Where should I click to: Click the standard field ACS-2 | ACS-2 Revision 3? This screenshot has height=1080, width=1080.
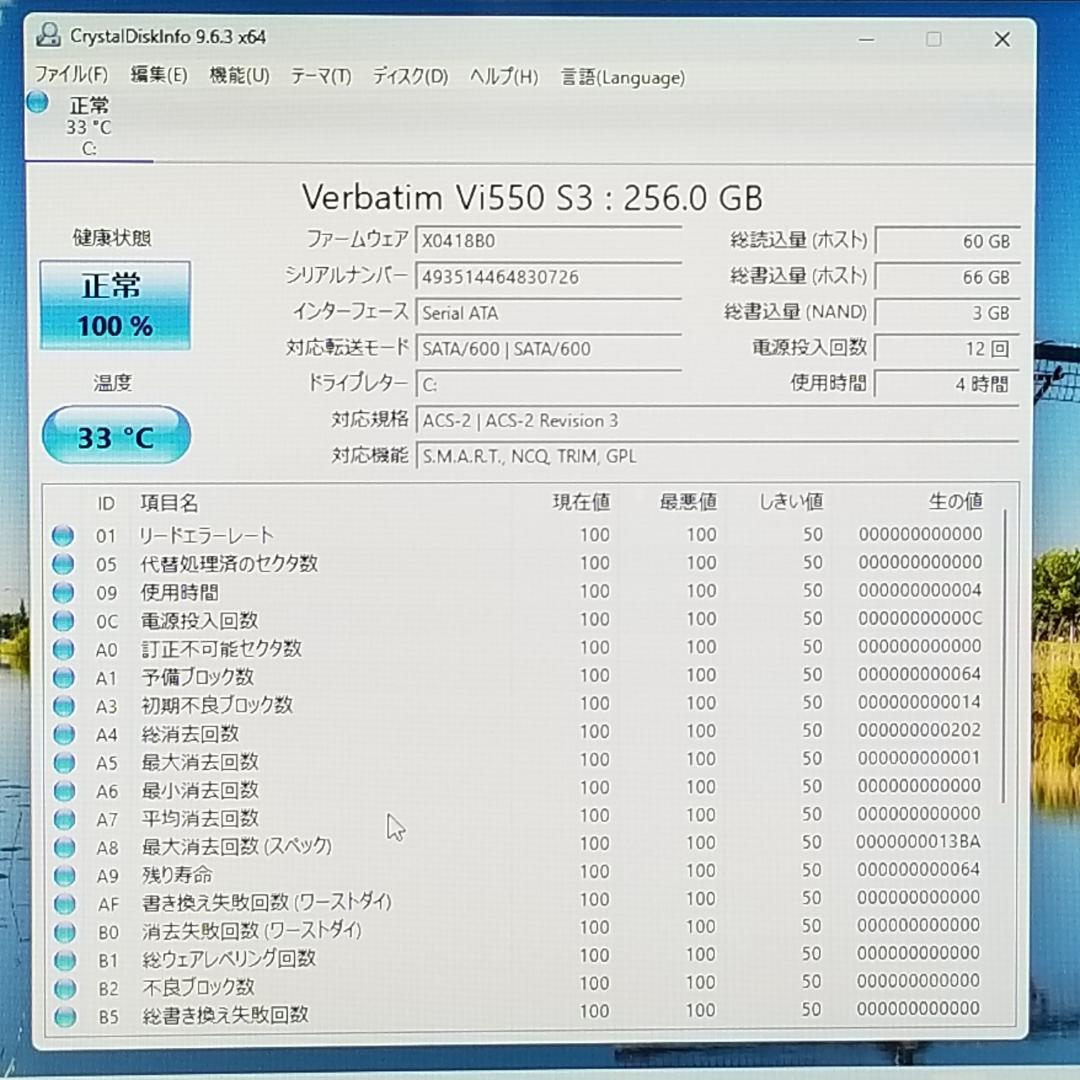pos(717,420)
